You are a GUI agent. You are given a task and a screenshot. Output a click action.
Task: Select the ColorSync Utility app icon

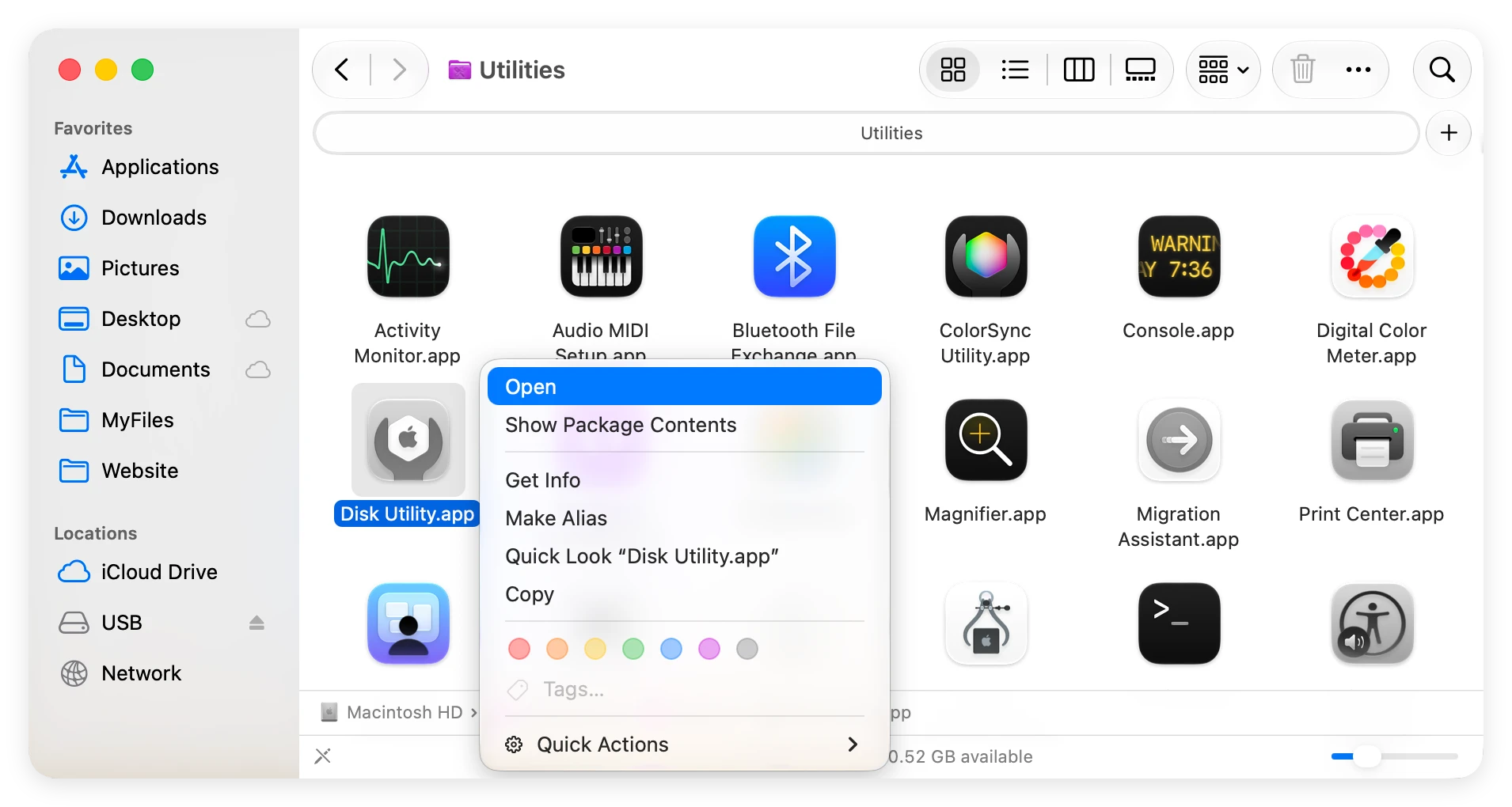pos(986,256)
